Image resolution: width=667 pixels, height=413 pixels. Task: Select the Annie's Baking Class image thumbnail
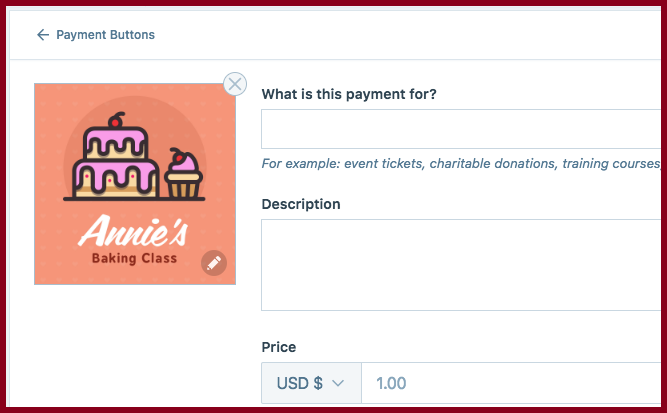[x=135, y=184]
